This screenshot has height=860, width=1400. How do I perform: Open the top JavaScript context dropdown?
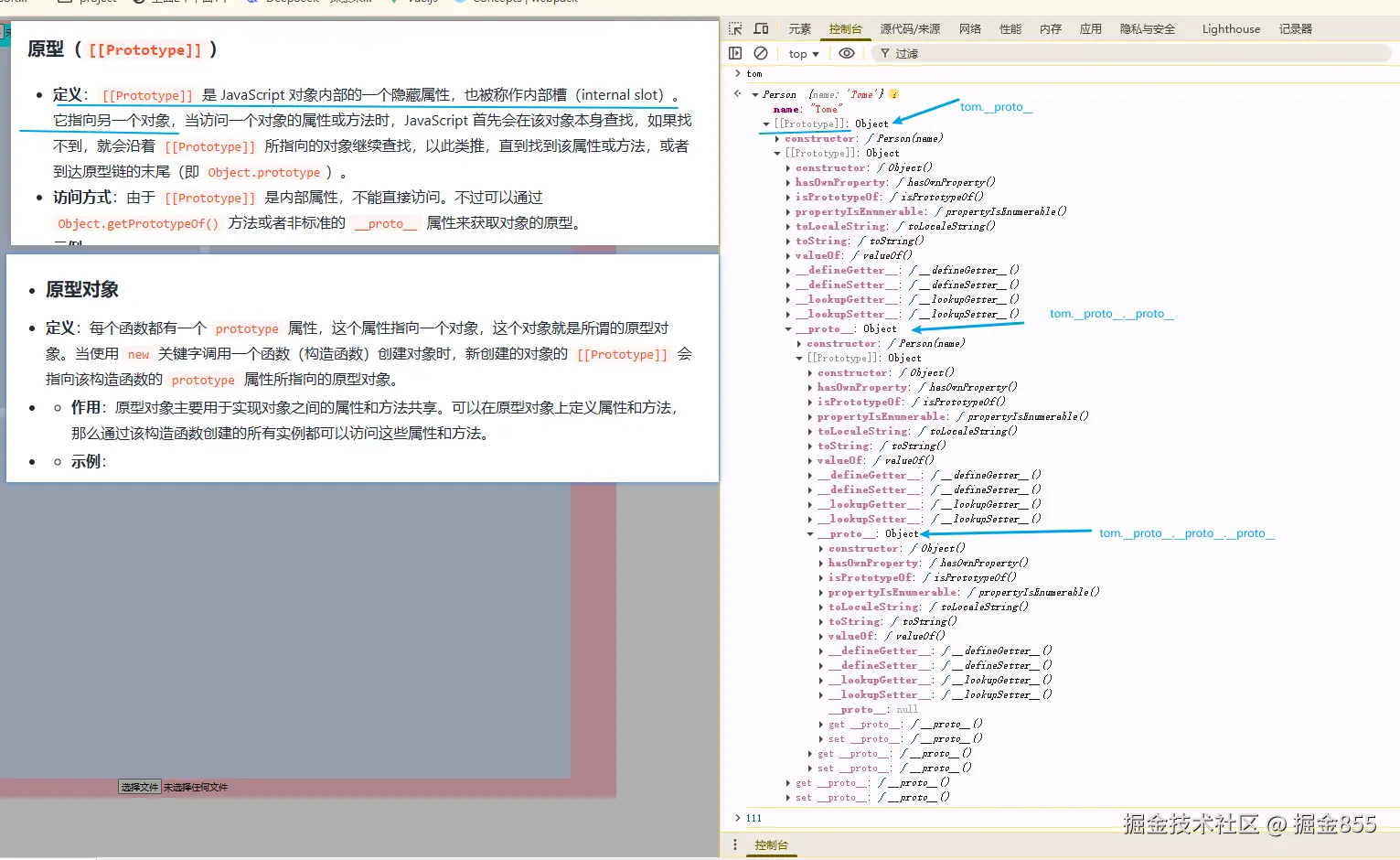(804, 54)
